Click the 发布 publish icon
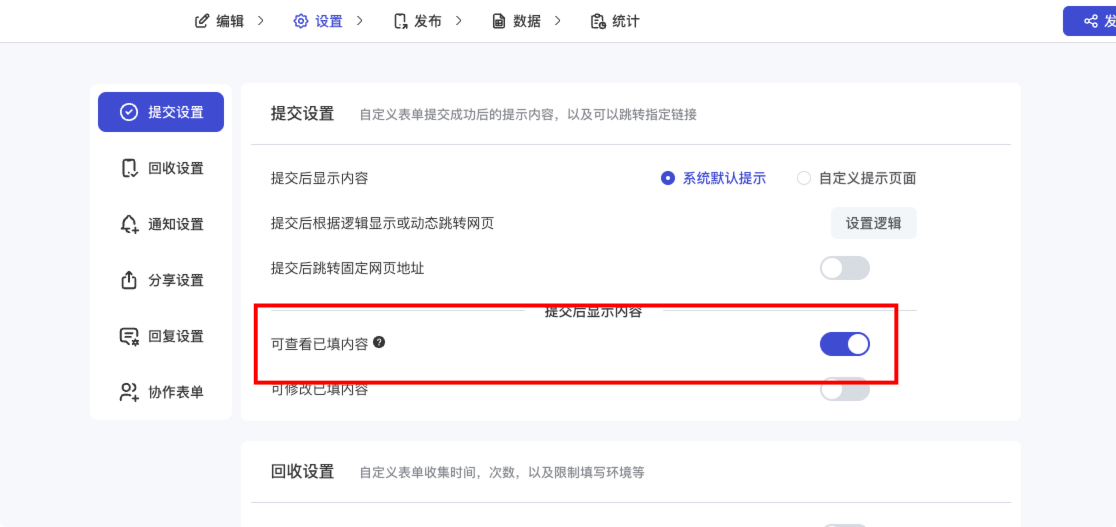1116x527 pixels. point(401,21)
